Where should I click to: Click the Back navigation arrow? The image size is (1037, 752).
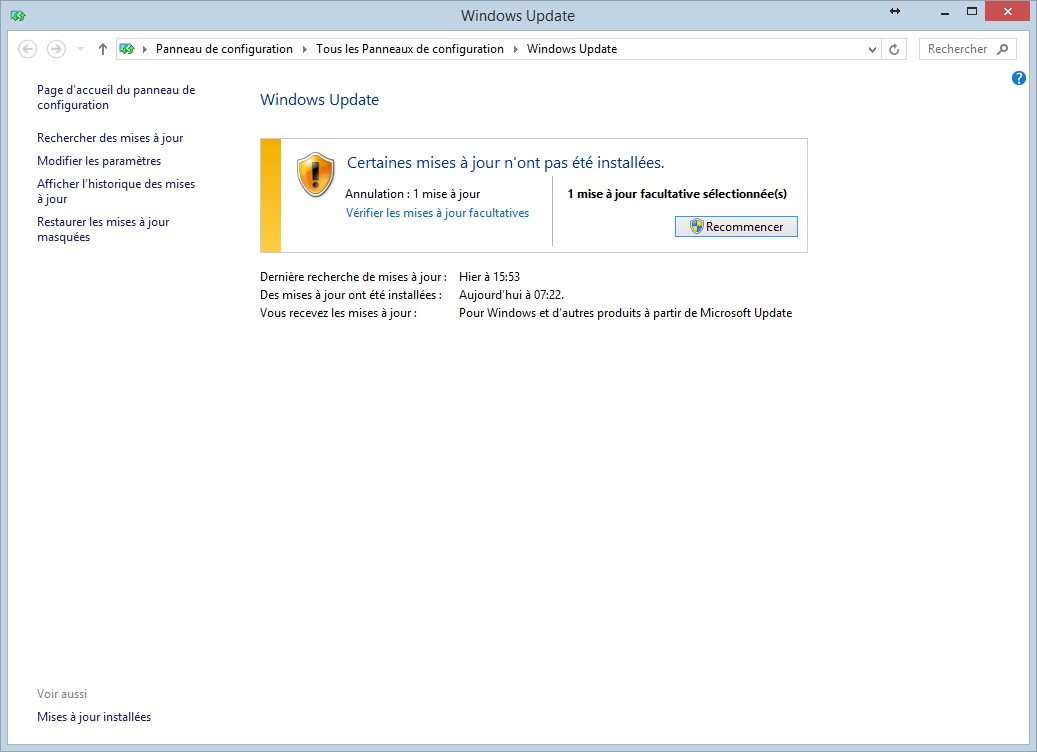point(27,49)
